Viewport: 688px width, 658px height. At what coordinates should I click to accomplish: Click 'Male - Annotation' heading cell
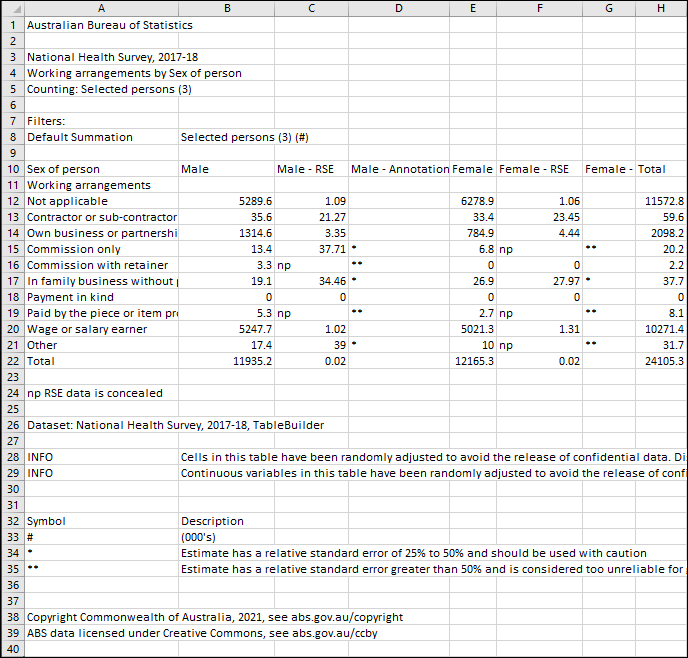point(399,169)
